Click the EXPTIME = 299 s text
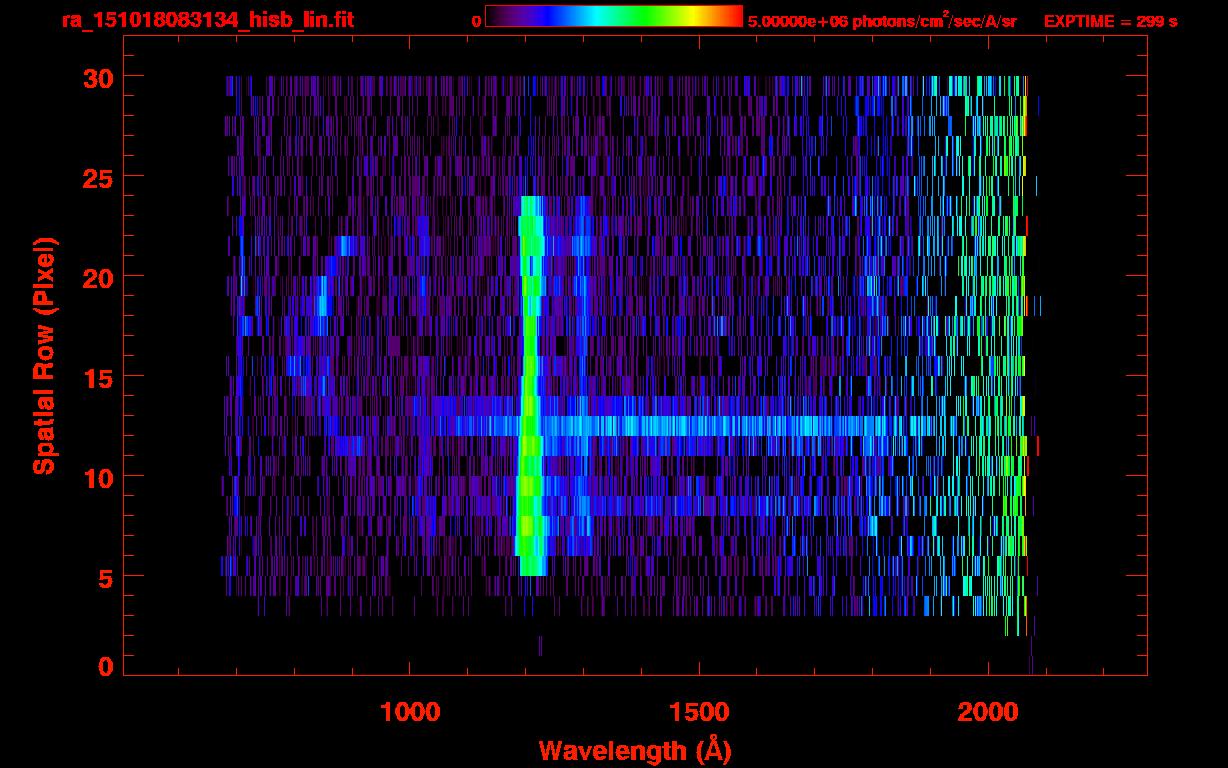Viewport: 1228px width, 768px height. tap(1110, 21)
